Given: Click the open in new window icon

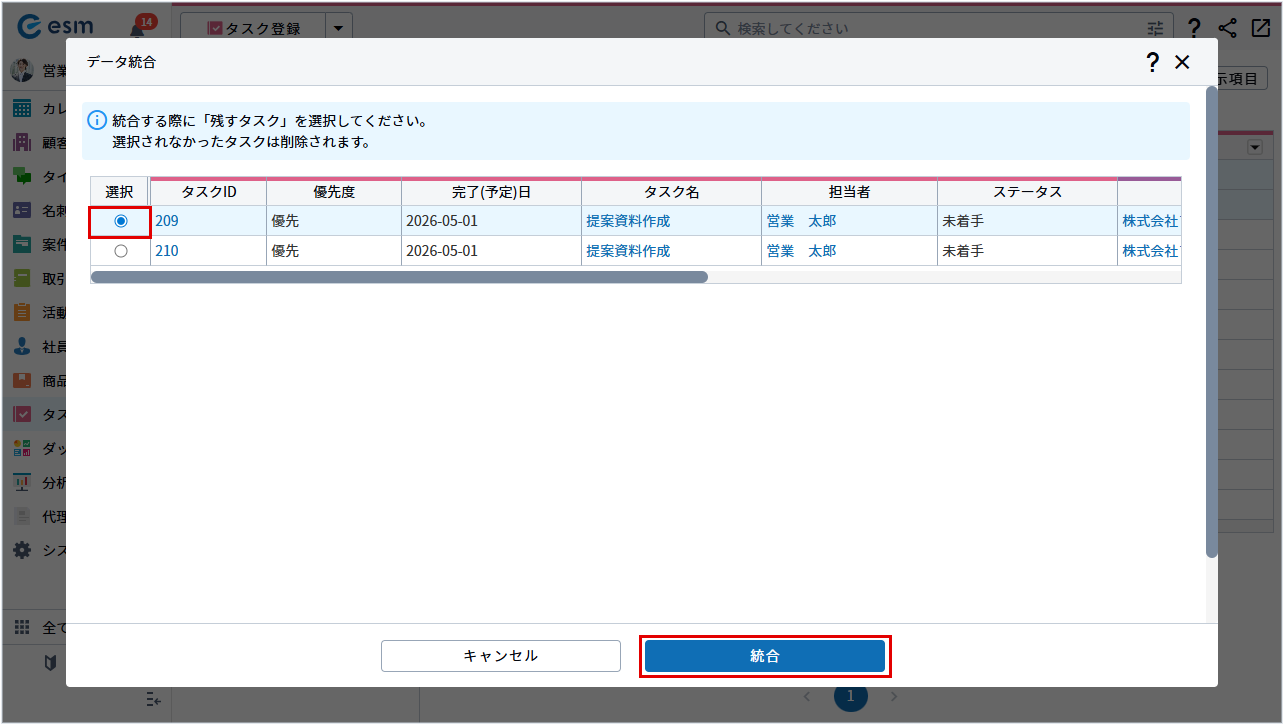Looking at the screenshot, I should point(1260,28).
